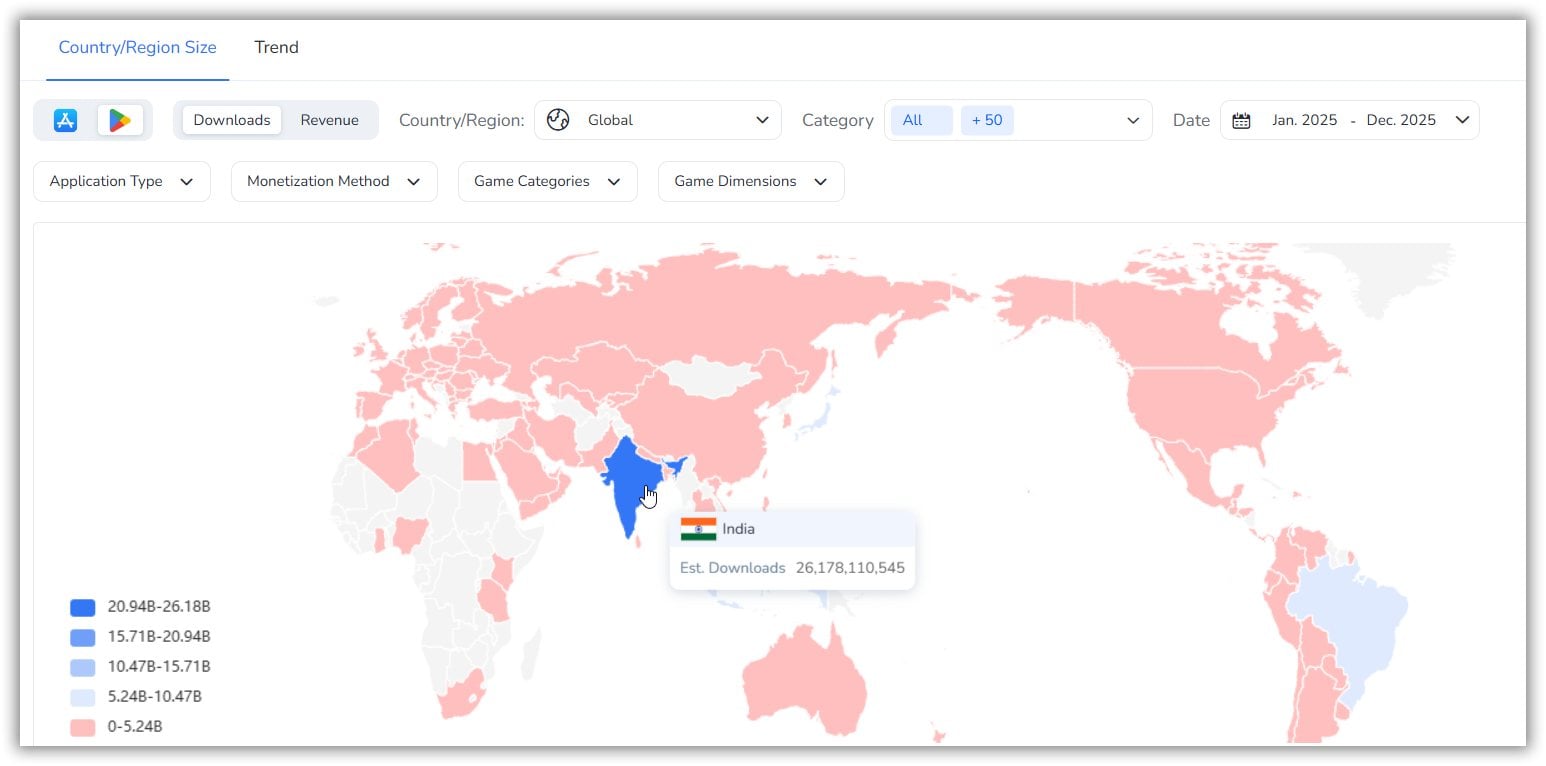This screenshot has height=766, width=1546.
Task: Switch to the Trend tab
Action: point(276,47)
